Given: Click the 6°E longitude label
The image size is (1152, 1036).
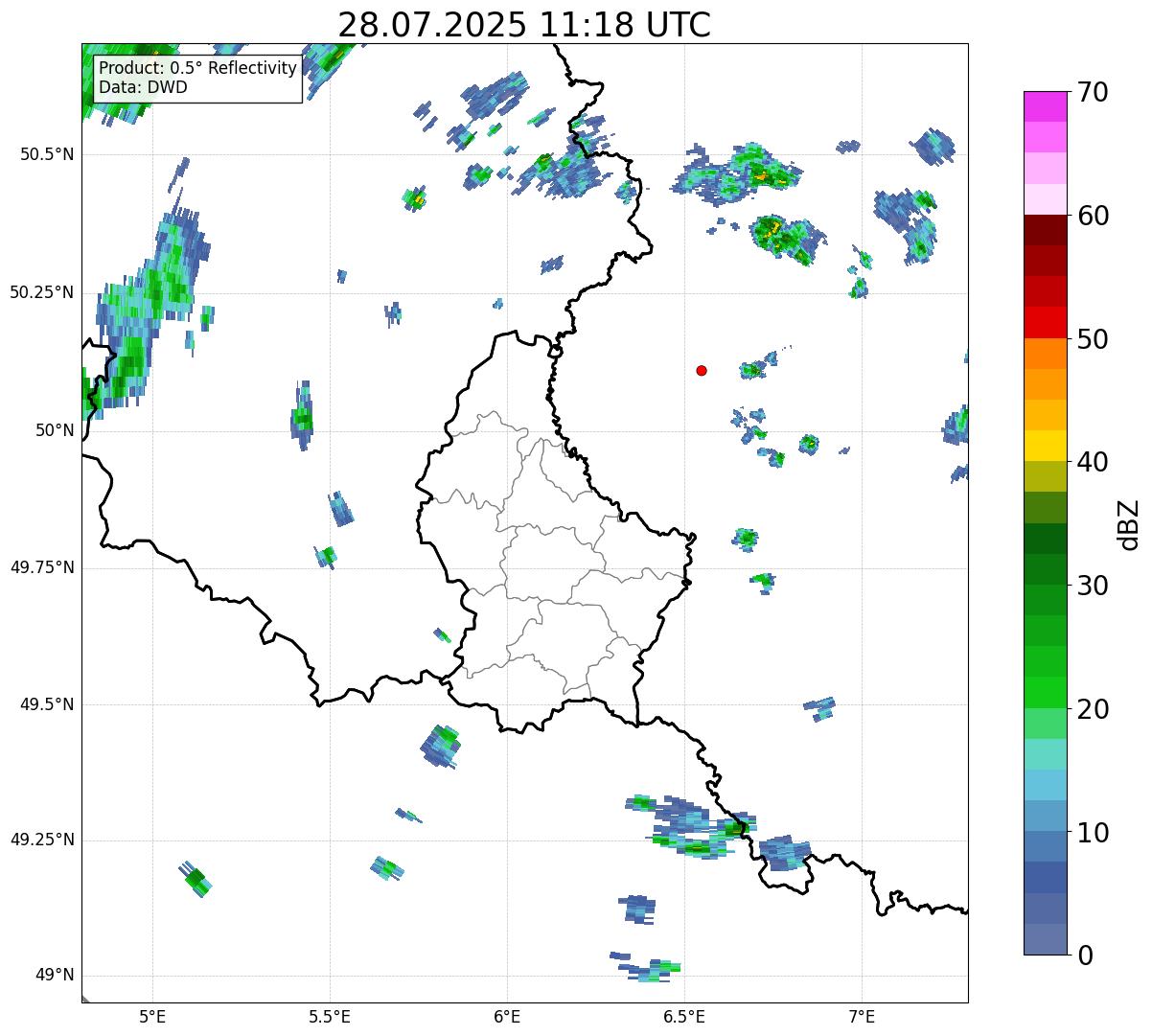Looking at the screenshot, I should click(507, 1017).
